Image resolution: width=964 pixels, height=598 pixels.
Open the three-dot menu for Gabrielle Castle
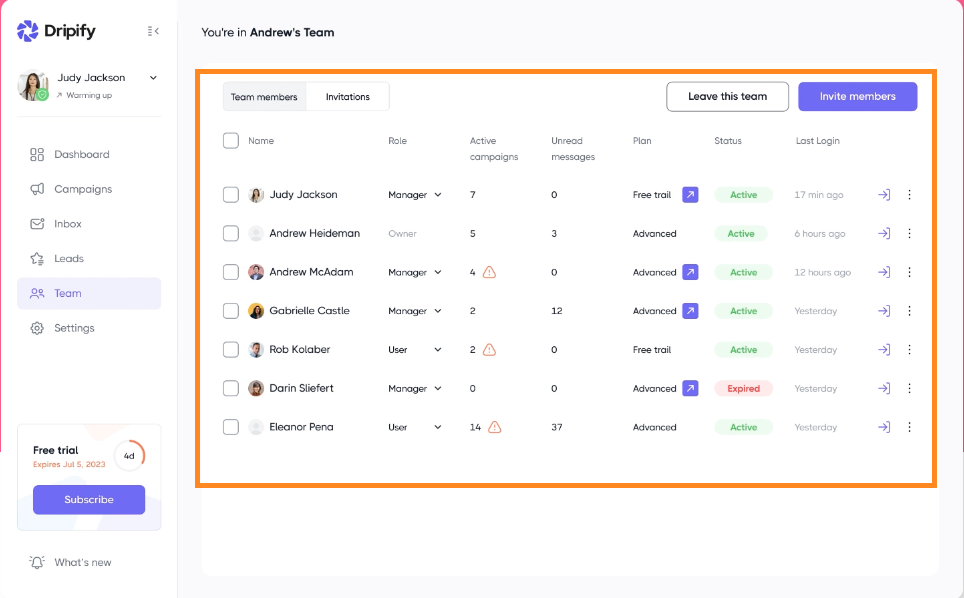coord(909,311)
